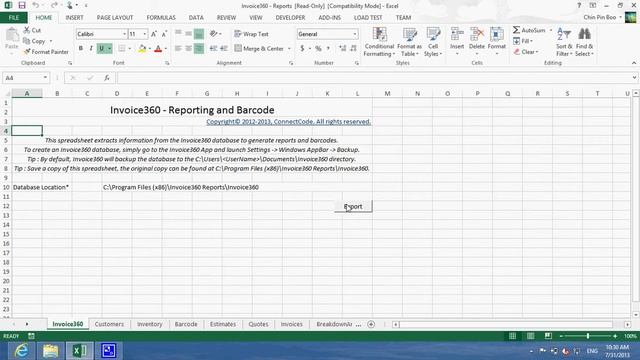
Task: Click the Paste icon
Action: tap(12, 35)
